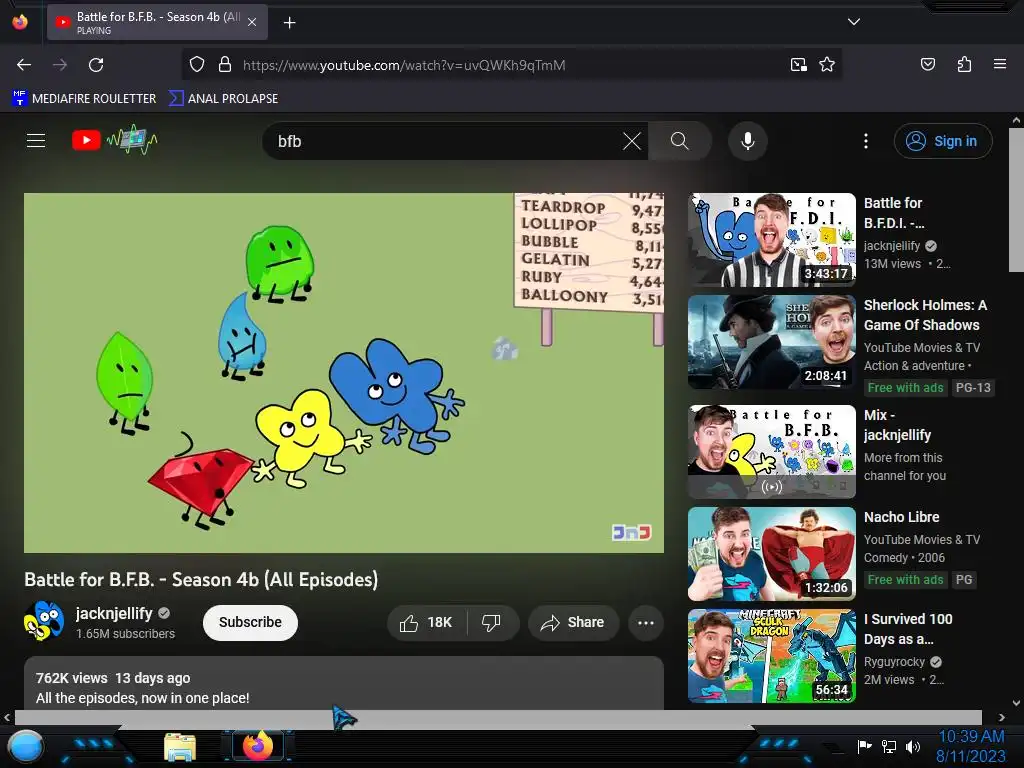The height and width of the screenshot is (768, 1024).
Task: Open the tracking protection shield icon
Action: pos(197,65)
